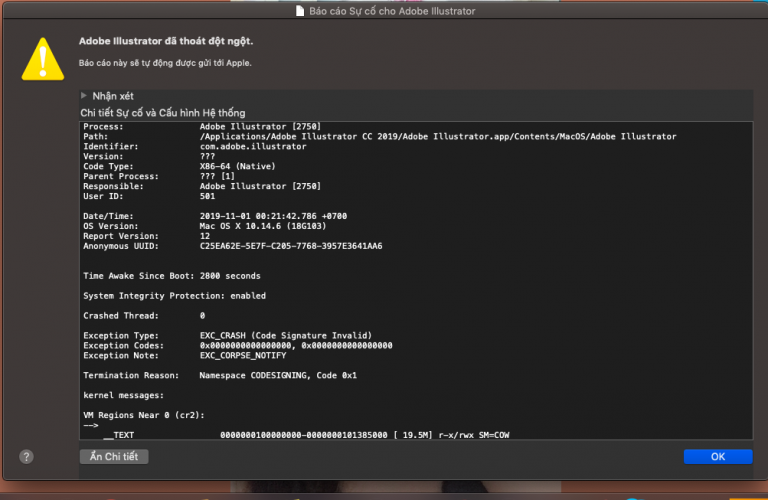Click the Termination Reason Namespace CODESIGNING line
This screenshot has height=500, width=768.
[220, 376]
